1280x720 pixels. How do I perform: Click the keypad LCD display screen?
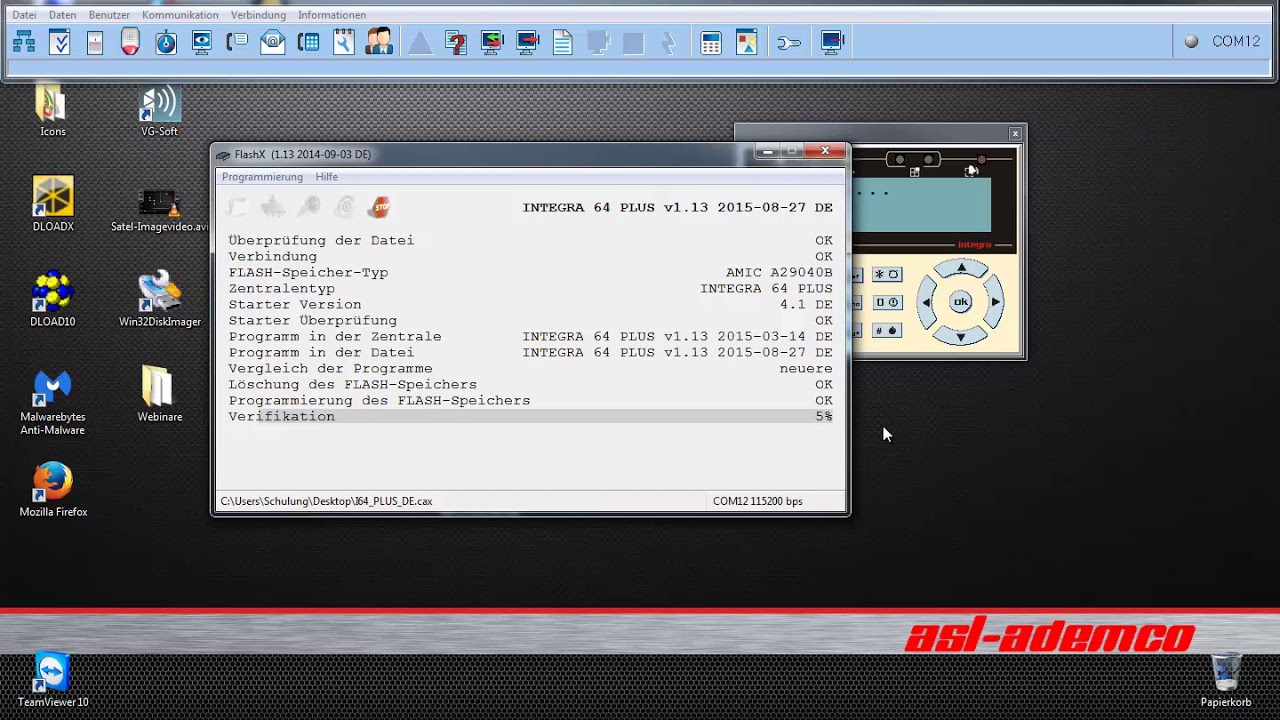(x=920, y=204)
